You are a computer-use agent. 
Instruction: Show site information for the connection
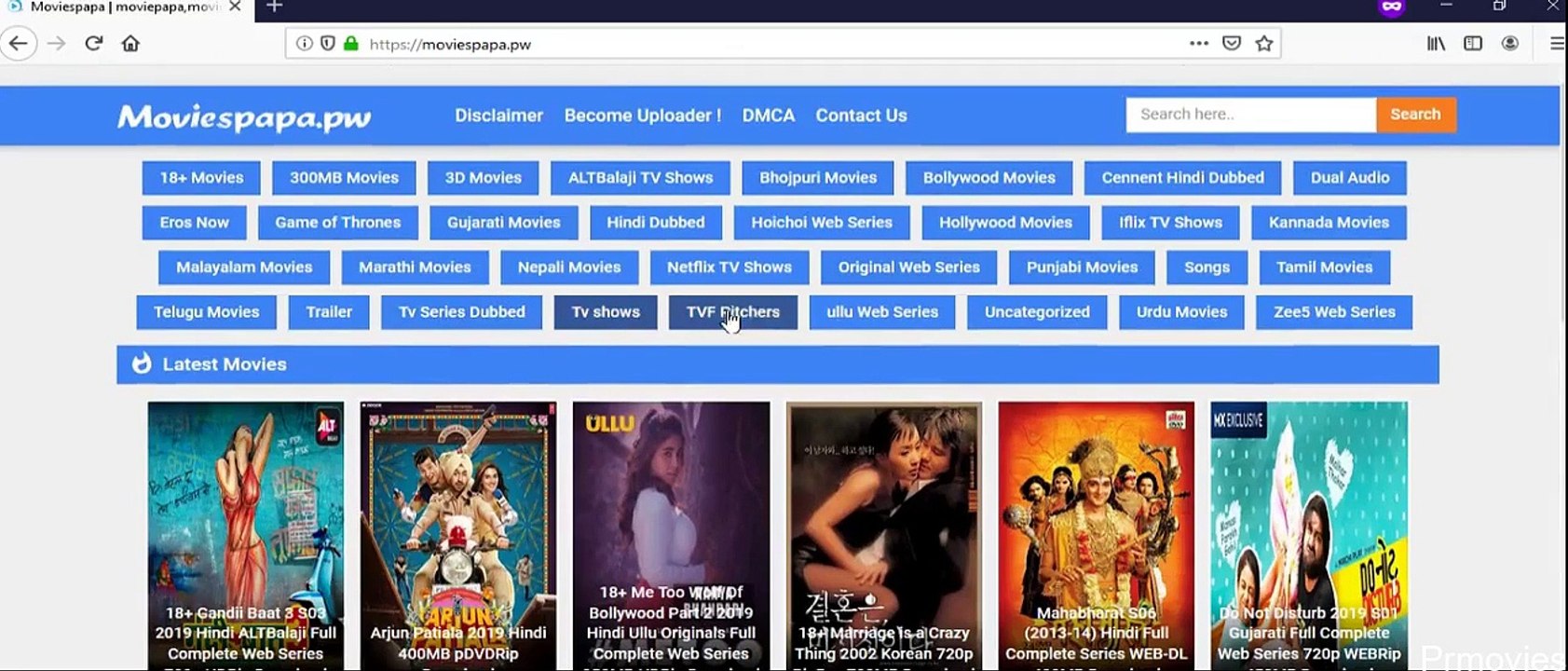pyautogui.click(x=304, y=44)
